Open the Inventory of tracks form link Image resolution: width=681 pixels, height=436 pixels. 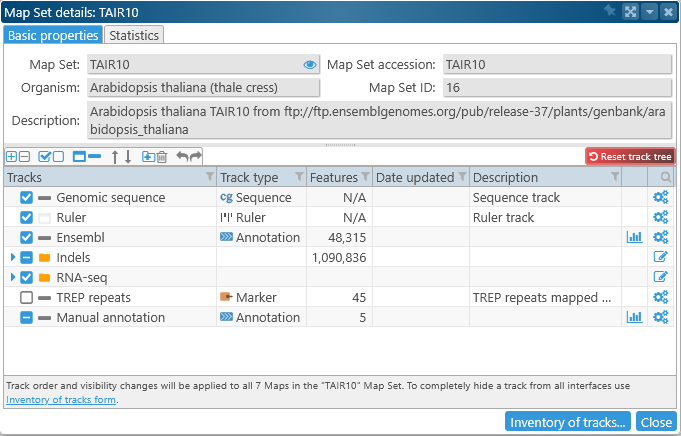tap(60, 400)
